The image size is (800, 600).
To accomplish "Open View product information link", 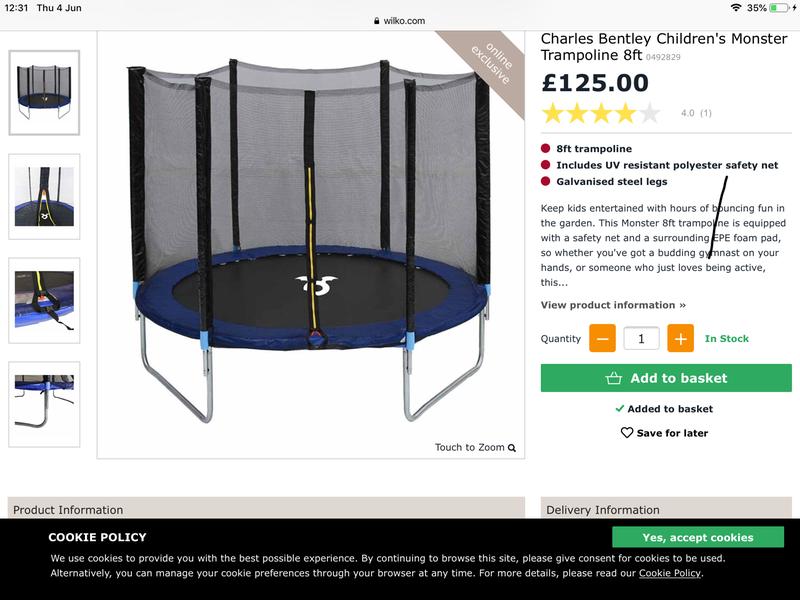I will pos(613,305).
